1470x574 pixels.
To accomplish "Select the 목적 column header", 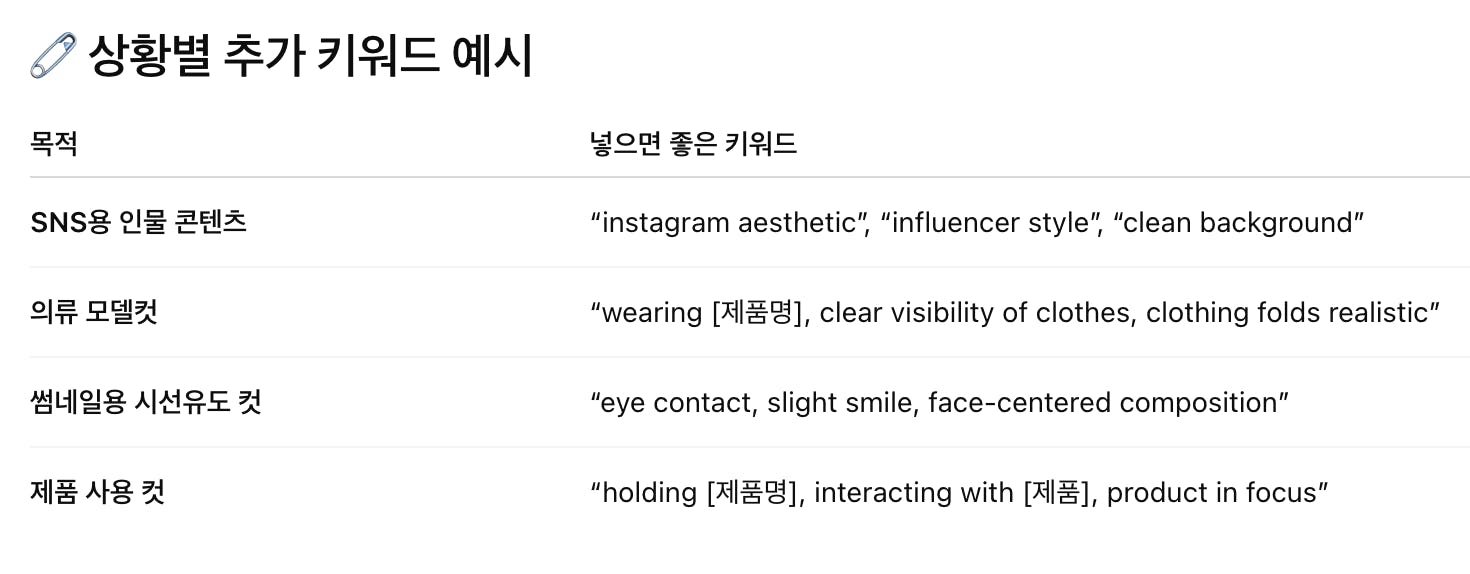I will click(54, 144).
